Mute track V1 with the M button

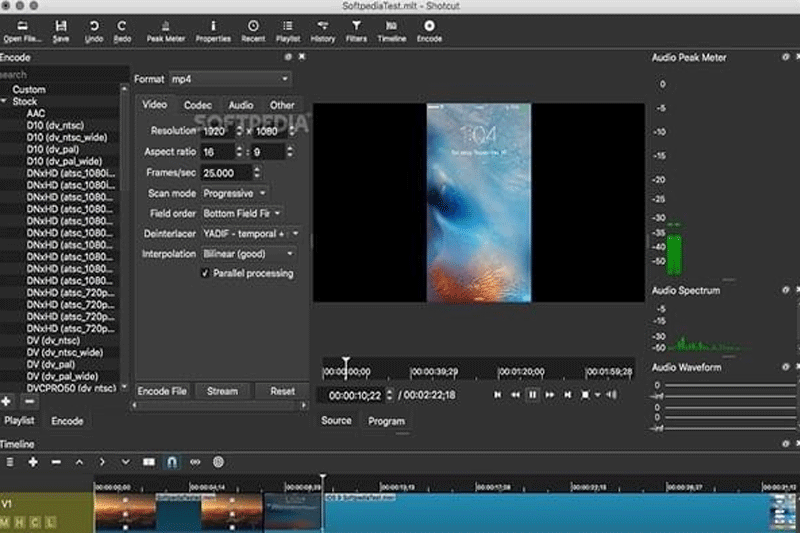(5, 523)
